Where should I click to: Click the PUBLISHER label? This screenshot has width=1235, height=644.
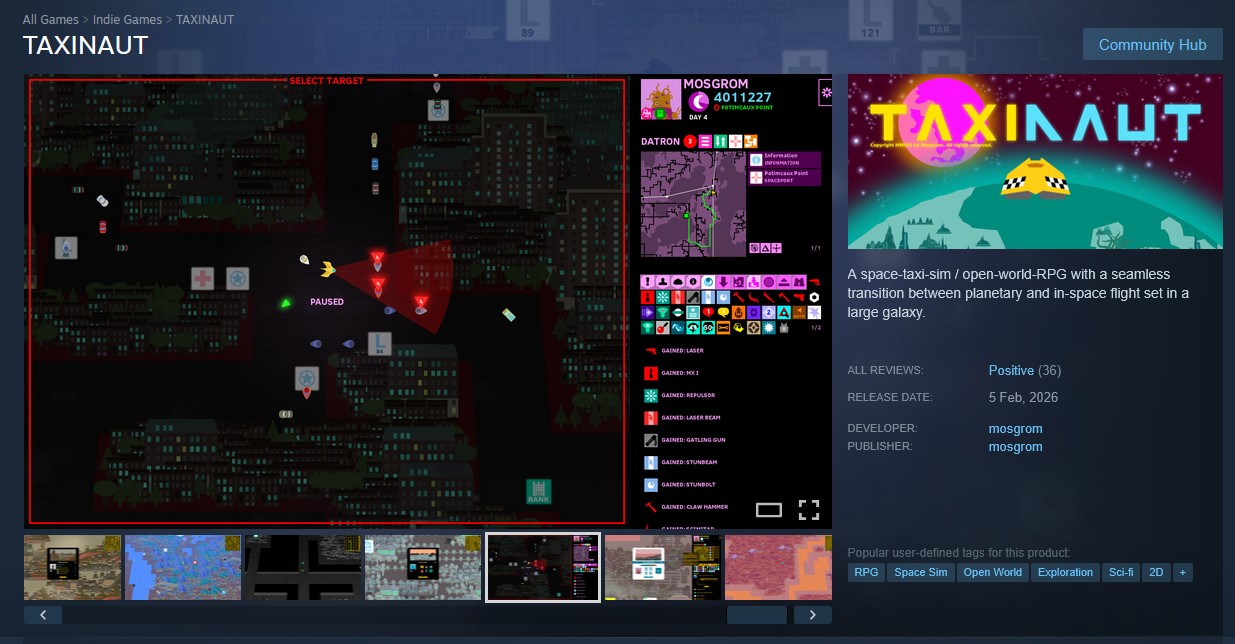880,447
